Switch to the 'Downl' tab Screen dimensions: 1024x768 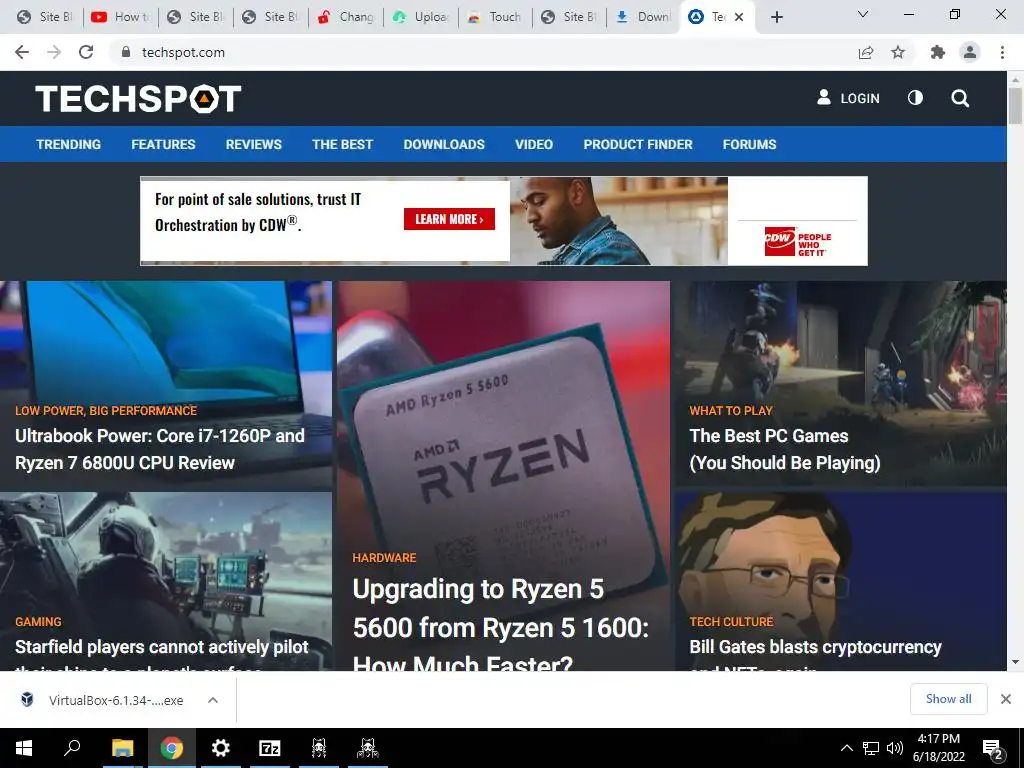pos(644,17)
